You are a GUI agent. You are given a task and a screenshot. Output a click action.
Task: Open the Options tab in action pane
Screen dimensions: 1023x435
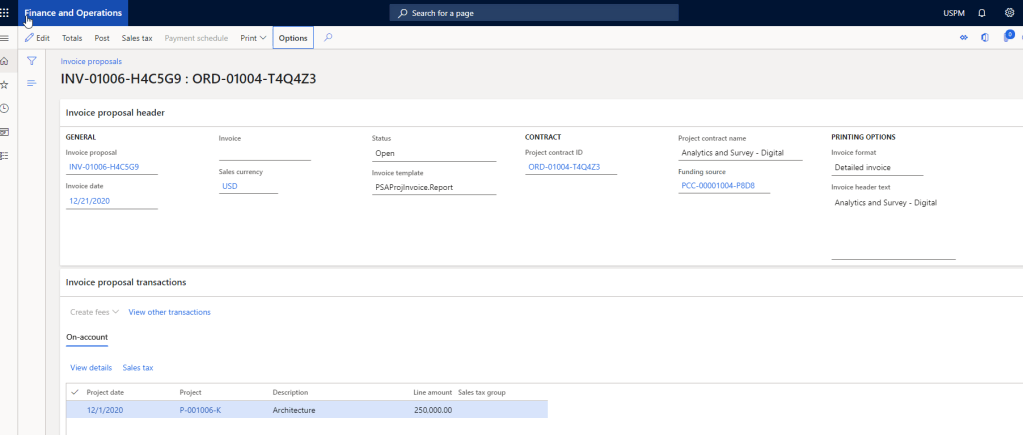tap(293, 38)
